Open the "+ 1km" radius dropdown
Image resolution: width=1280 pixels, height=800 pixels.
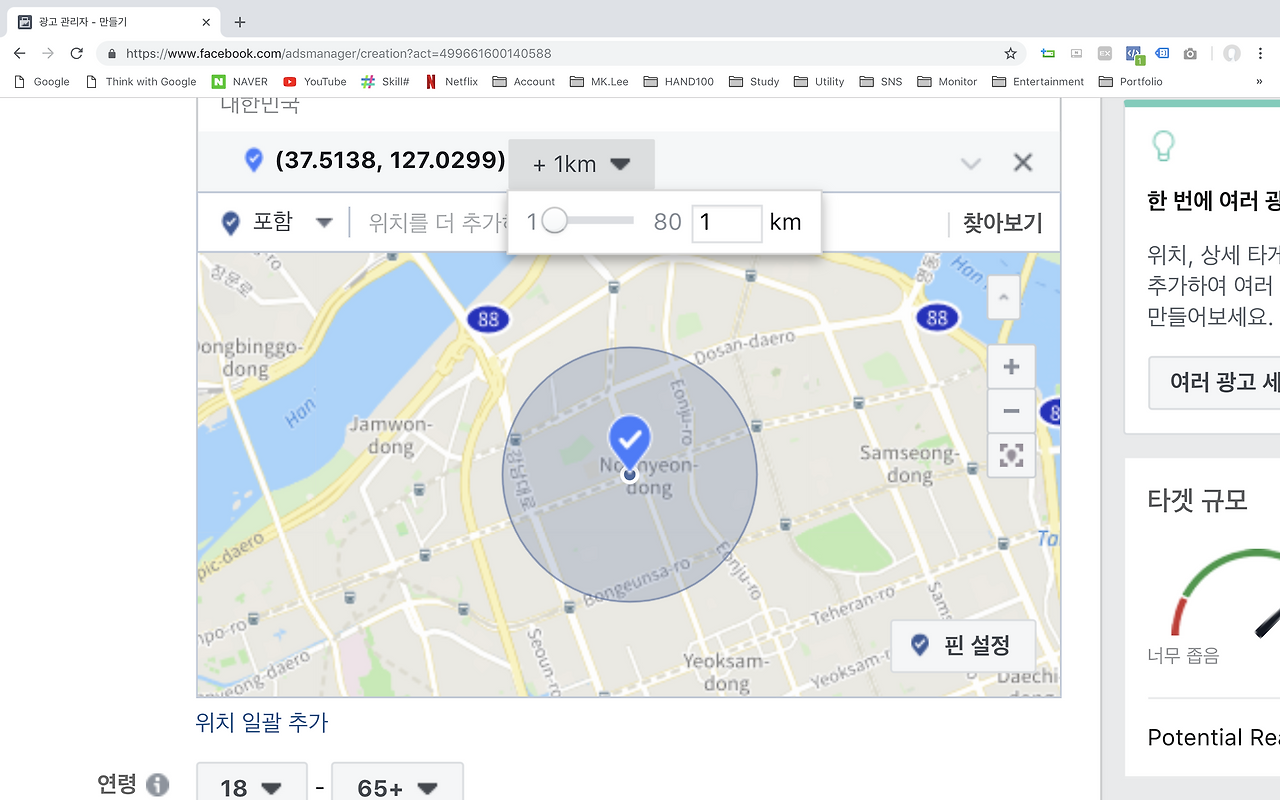581,162
